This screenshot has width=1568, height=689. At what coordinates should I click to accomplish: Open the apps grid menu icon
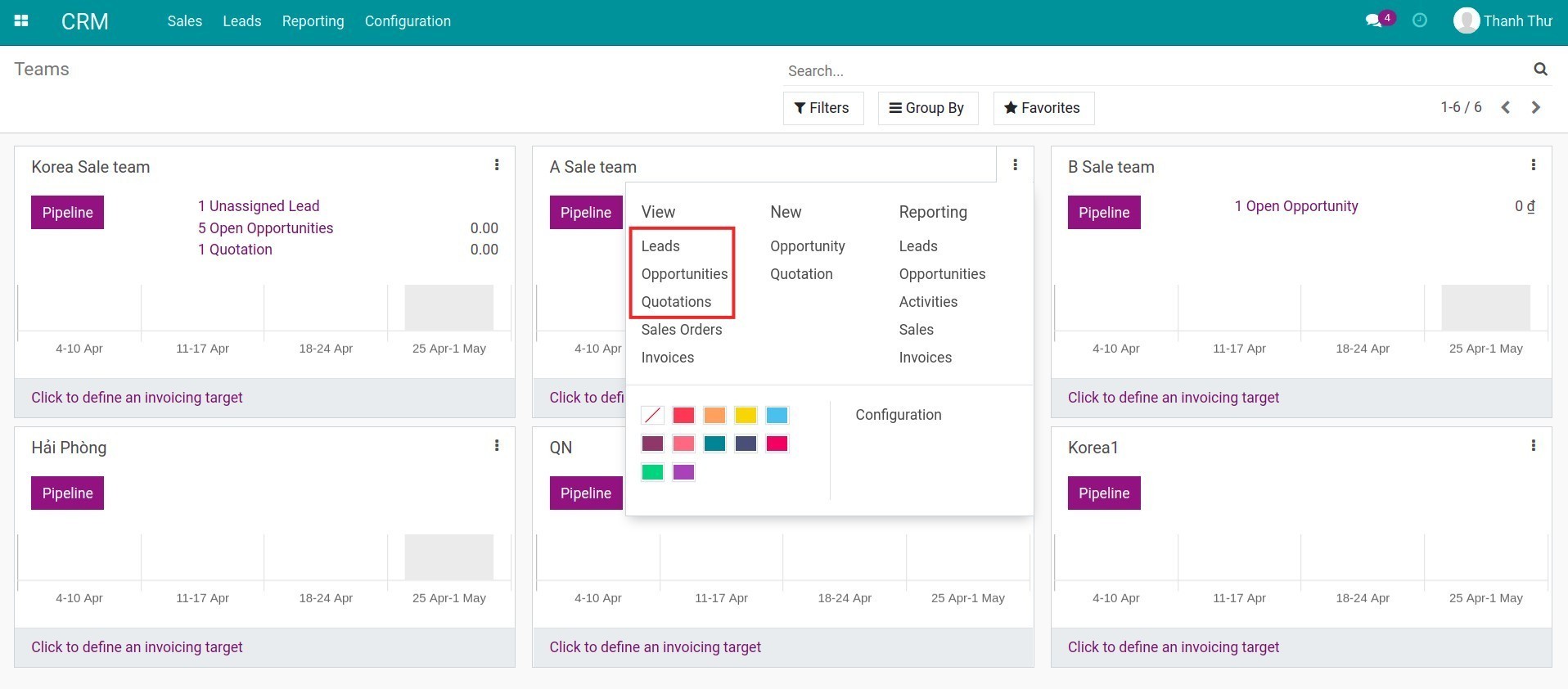pyautogui.click(x=22, y=21)
